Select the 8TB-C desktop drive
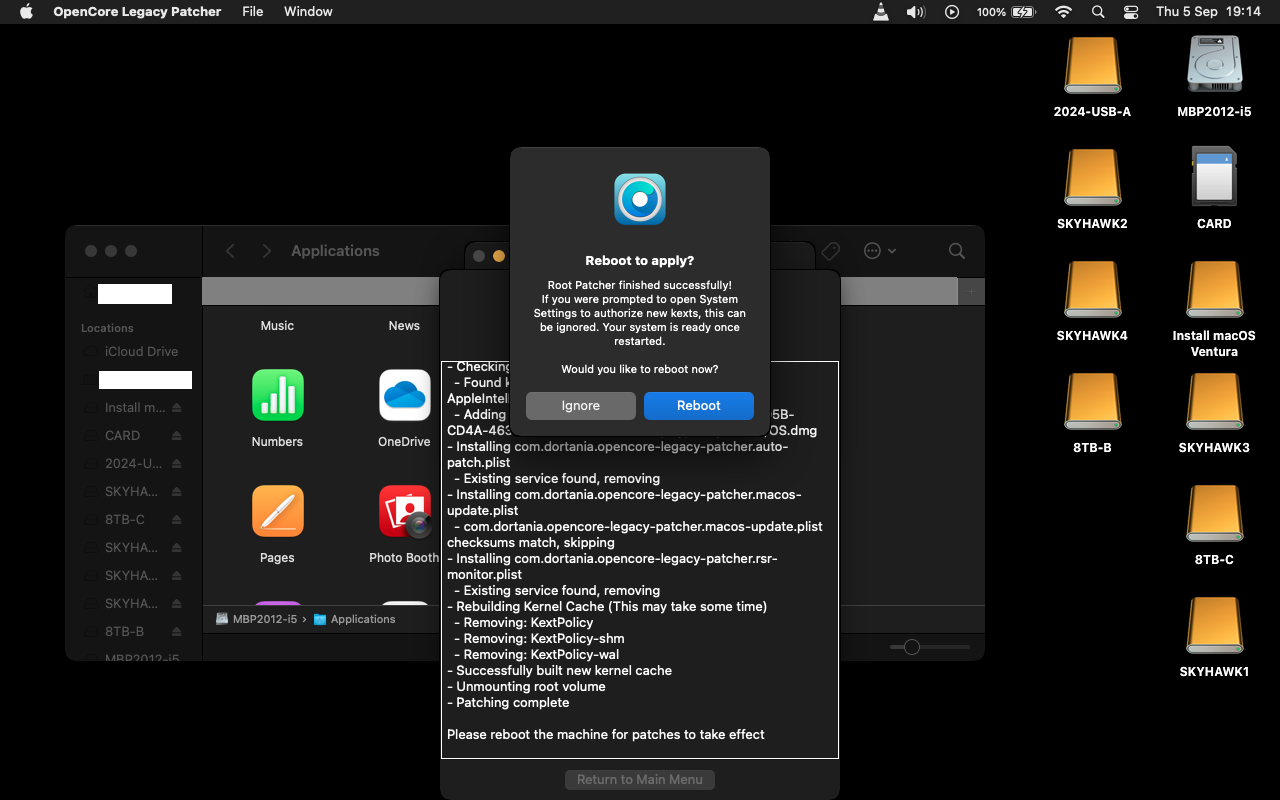1280x800 pixels. (x=1214, y=514)
